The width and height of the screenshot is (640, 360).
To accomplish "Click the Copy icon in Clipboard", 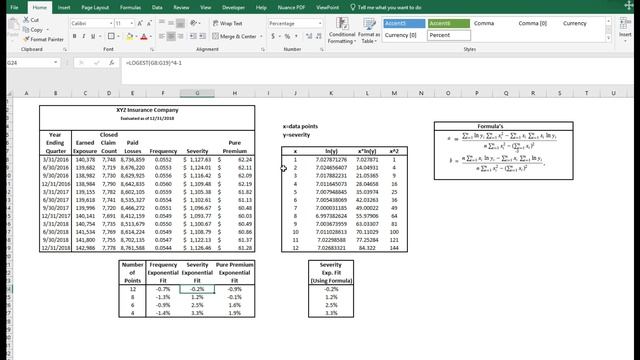I will (x=26, y=30).
